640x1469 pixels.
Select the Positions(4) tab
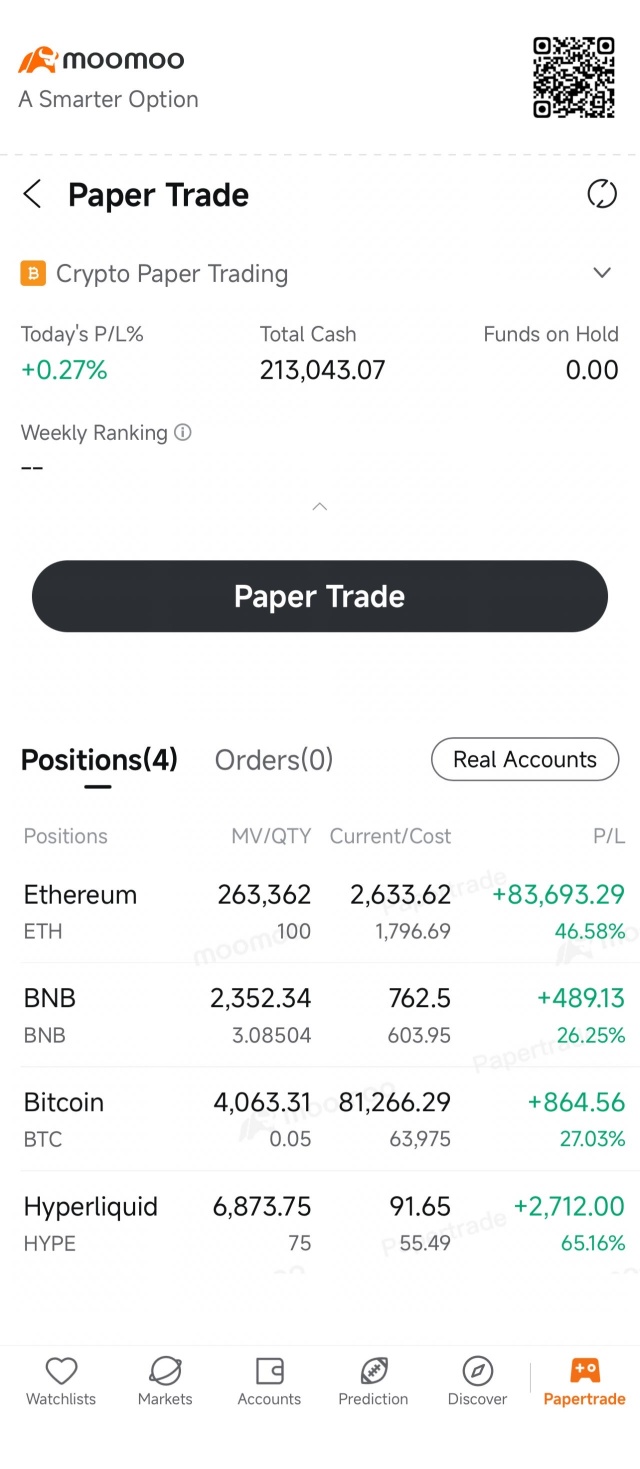tap(99, 760)
